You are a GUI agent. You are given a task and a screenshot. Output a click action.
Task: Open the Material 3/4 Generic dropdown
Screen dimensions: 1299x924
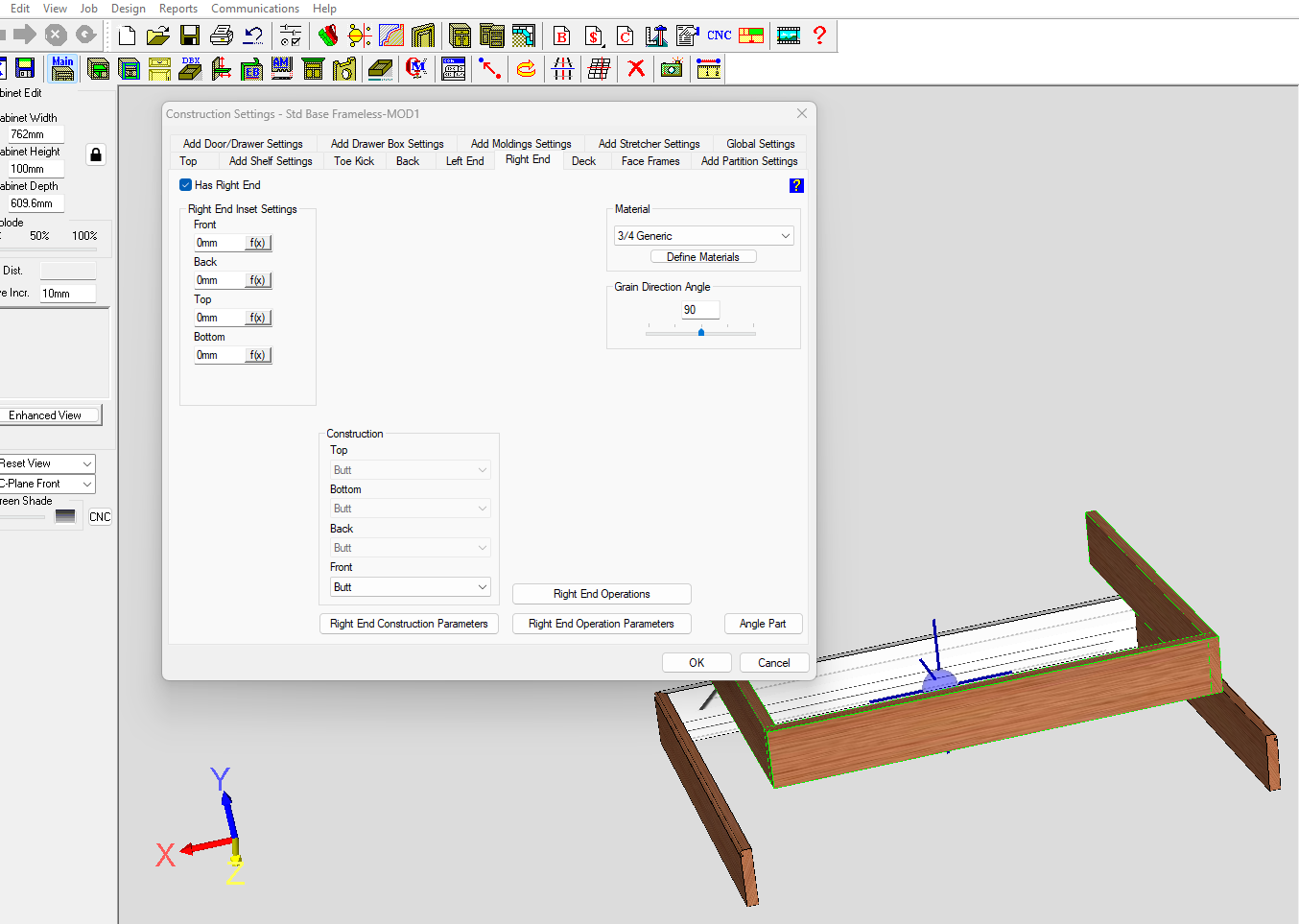(x=704, y=236)
